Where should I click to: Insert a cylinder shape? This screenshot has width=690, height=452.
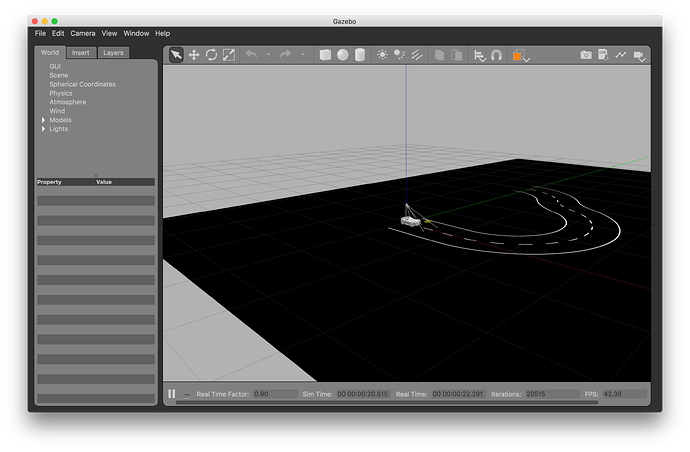pos(359,55)
